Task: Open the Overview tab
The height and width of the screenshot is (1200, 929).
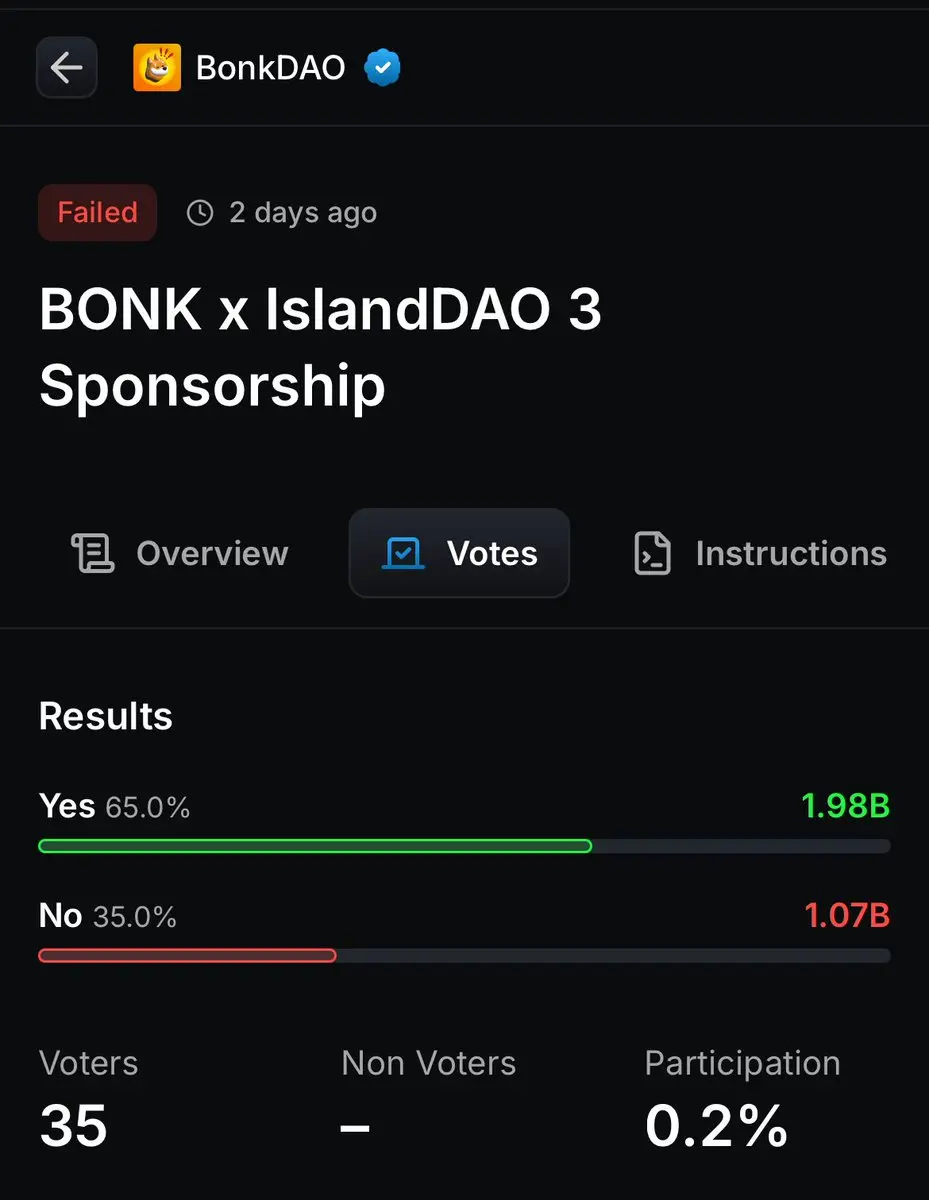Action: (x=180, y=553)
